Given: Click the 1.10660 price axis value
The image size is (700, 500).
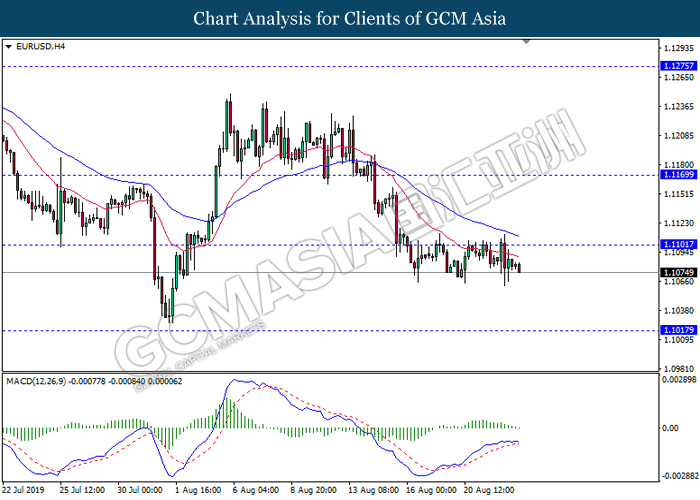Looking at the screenshot, I should click(x=679, y=282).
